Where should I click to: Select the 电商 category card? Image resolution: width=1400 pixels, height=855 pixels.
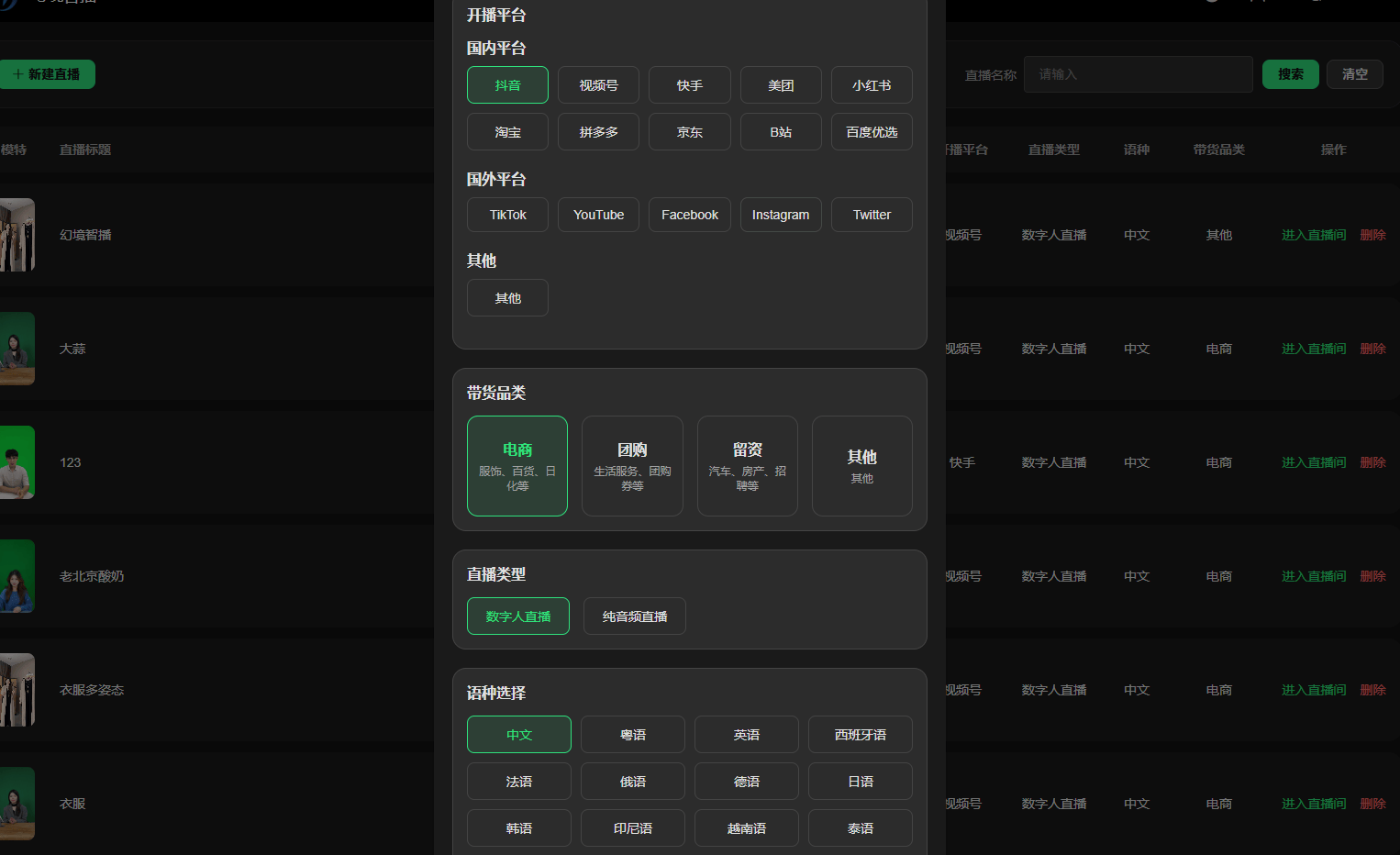(517, 466)
